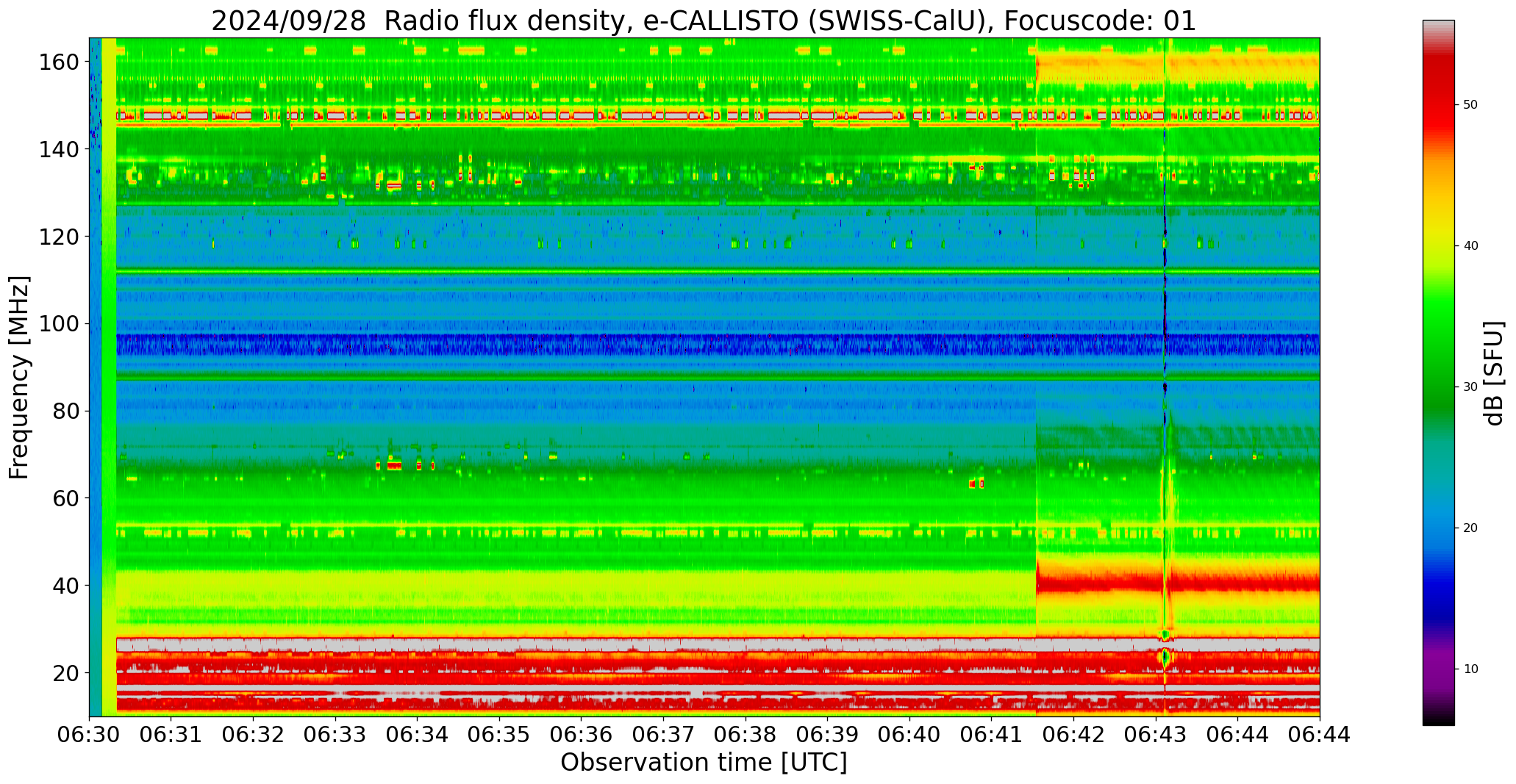Click the 06:34 time tick label

tap(418, 734)
